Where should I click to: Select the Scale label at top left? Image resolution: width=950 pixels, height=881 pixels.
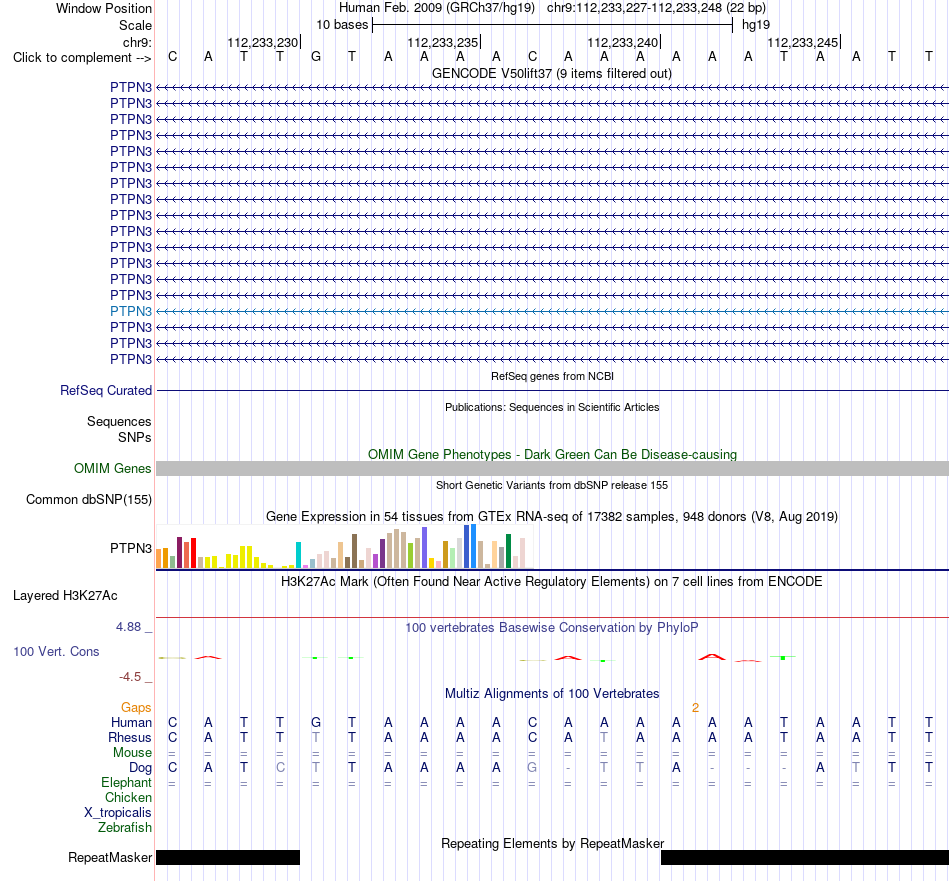point(135,25)
